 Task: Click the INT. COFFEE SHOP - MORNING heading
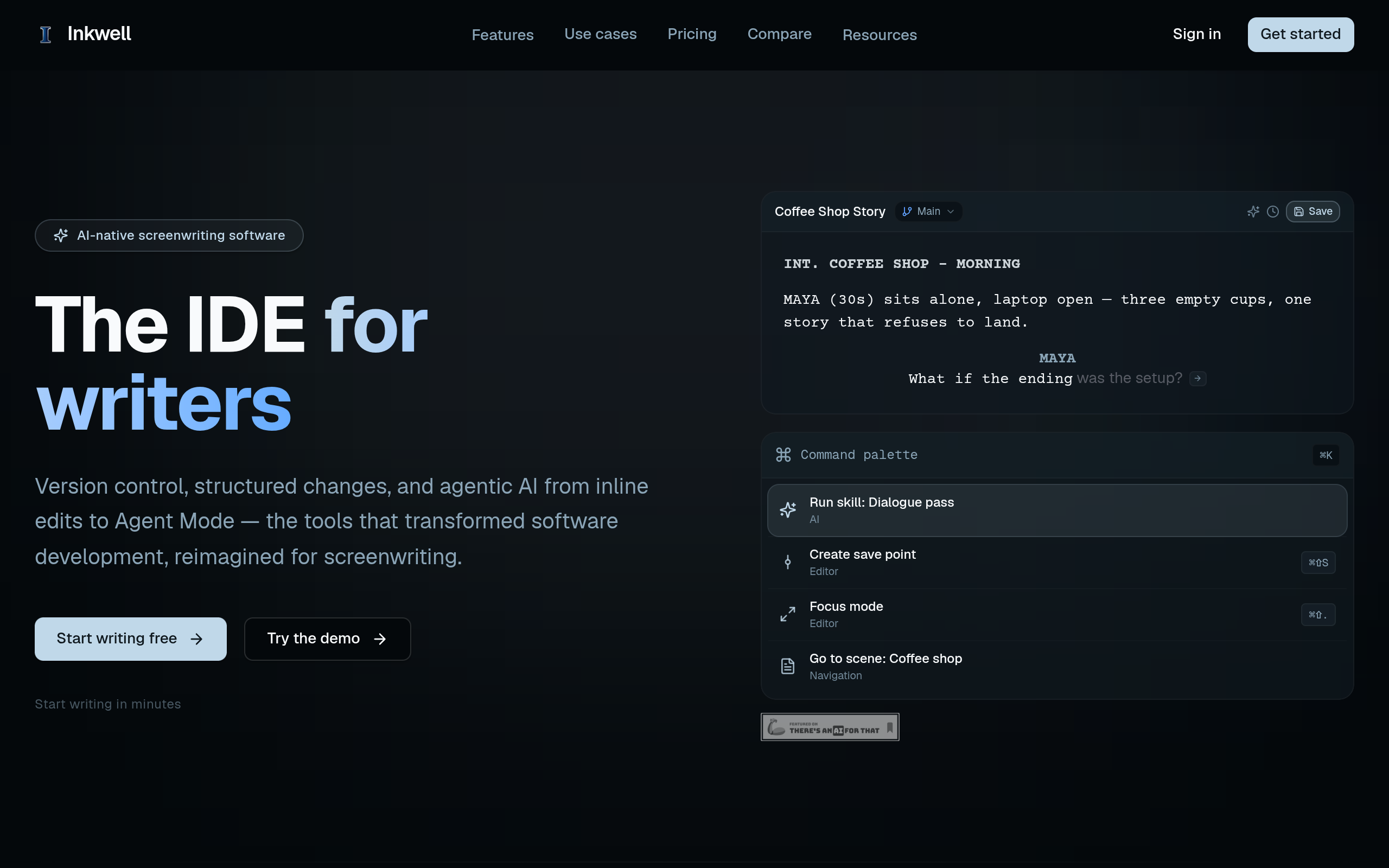902,264
